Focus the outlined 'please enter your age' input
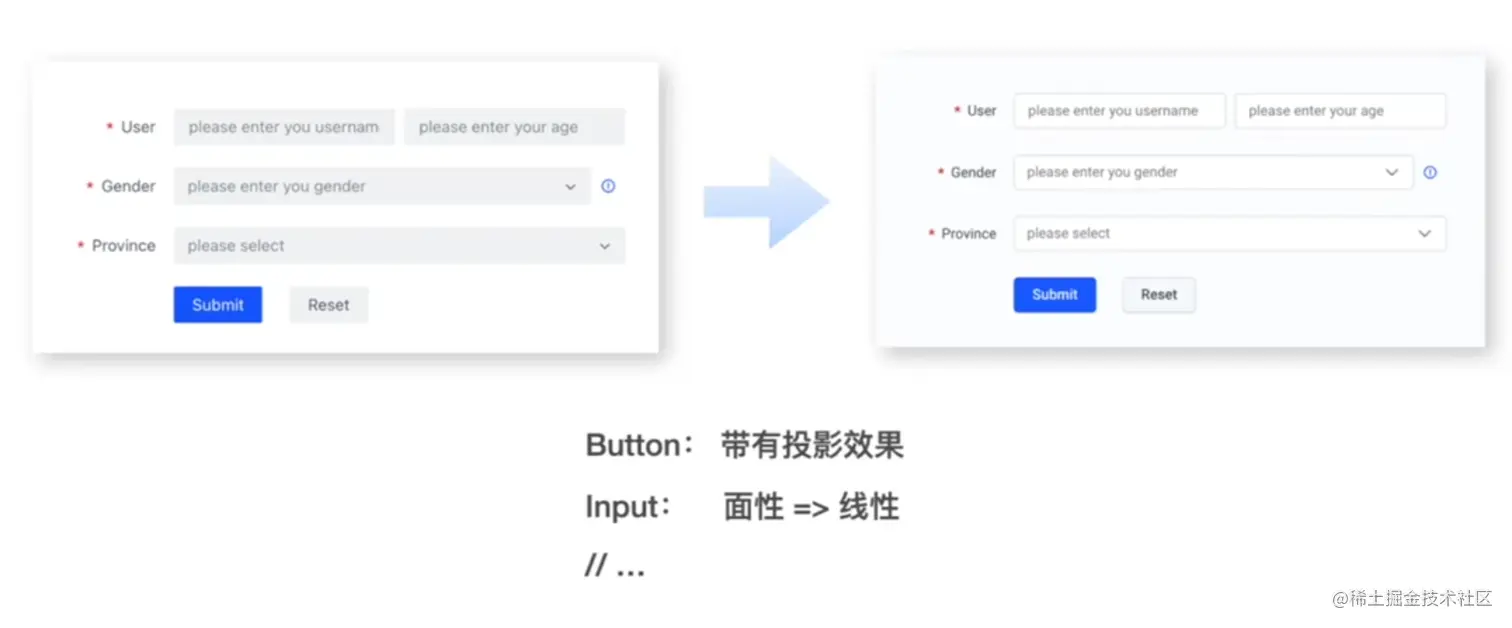This screenshot has height=628, width=1512. pyautogui.click(x=1340, y=111)
